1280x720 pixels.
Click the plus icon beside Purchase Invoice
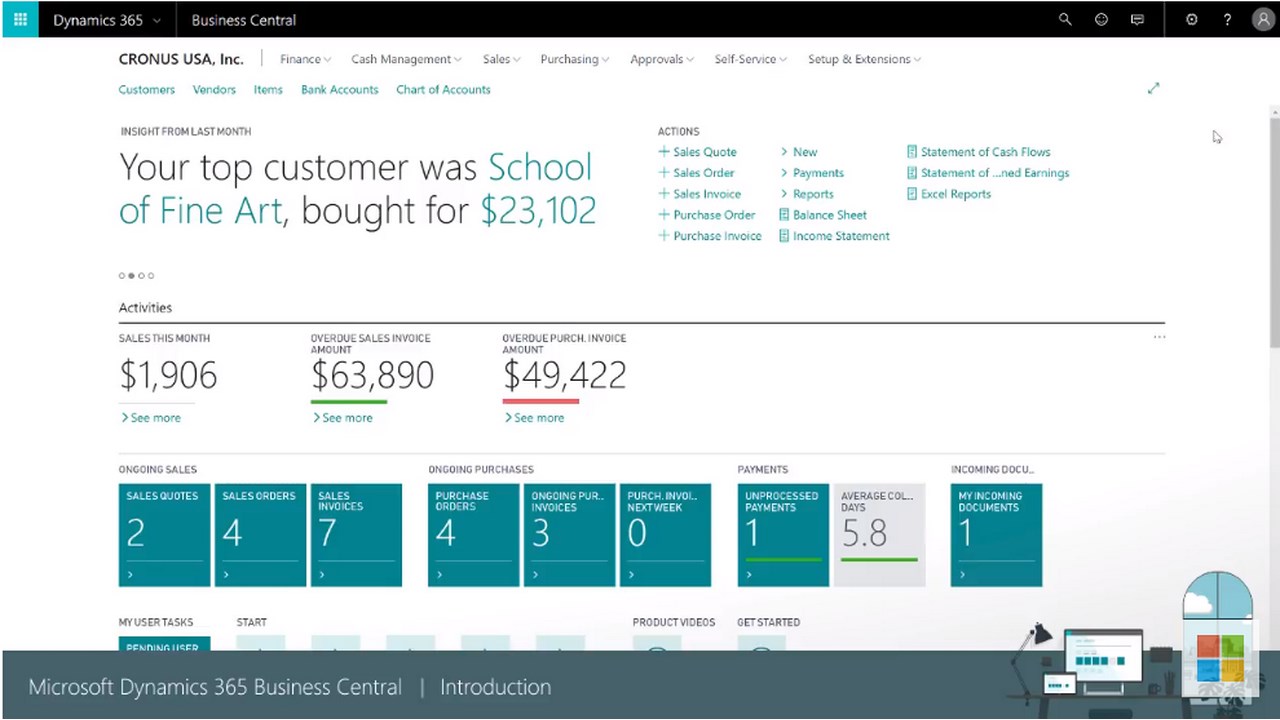click(663, 236)
